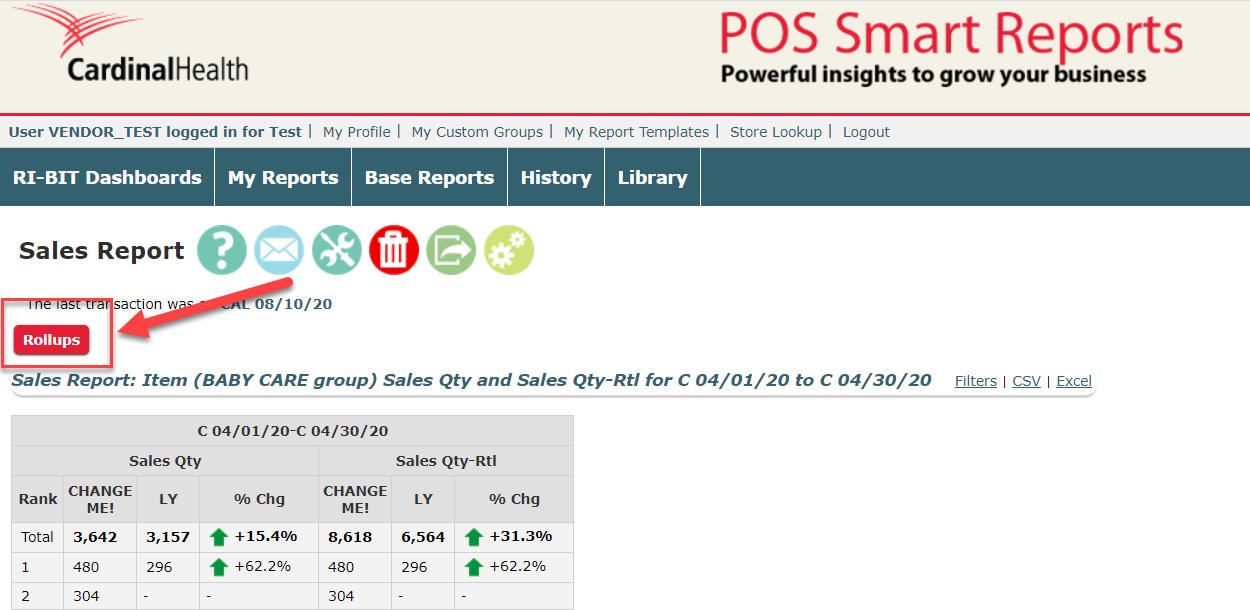1250x610 pixels.
Task: Switch to the My Reports tab
Action: (x=283, y=178)
